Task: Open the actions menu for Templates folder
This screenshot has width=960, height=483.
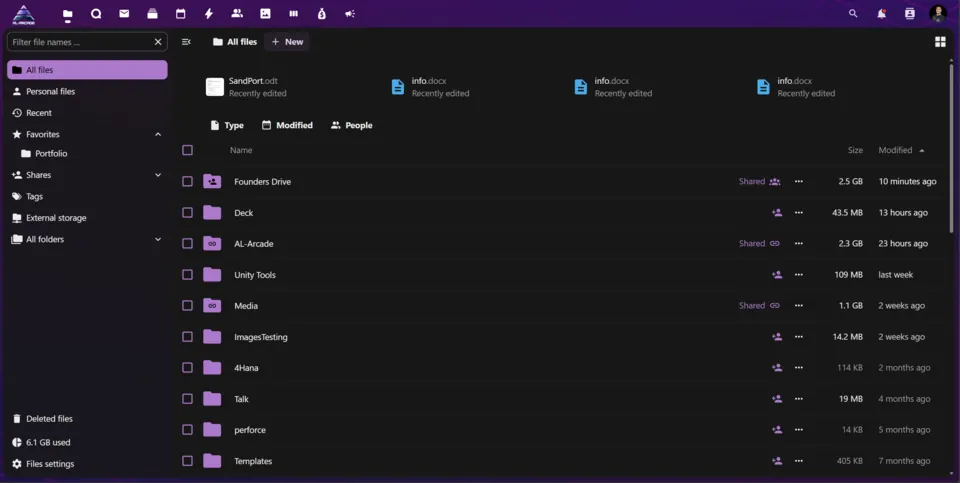Action: (x=798, y=461)
